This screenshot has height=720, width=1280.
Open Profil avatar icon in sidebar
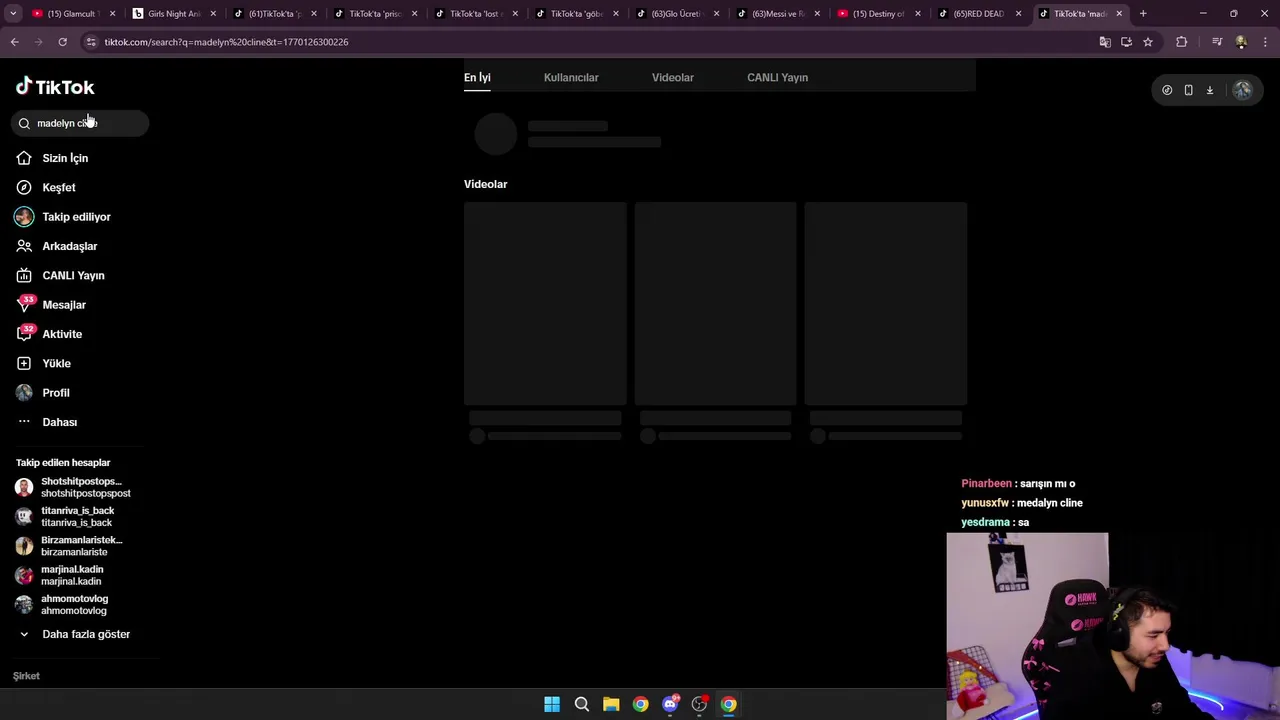point(24,393)
